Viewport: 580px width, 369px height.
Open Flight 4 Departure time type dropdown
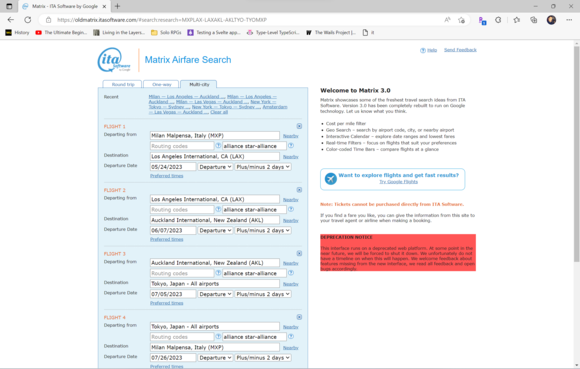tap(215, 358)
